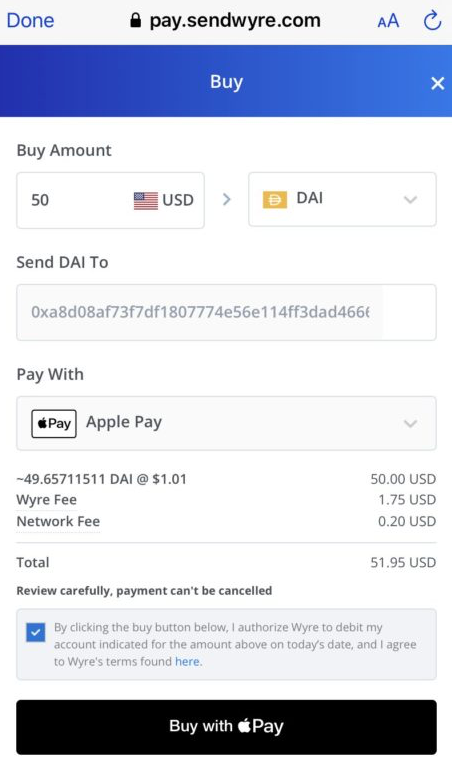Click the Network Fee label for details
Image resolution: width=452 pixels, height=759 pixels.
(58, 522)
